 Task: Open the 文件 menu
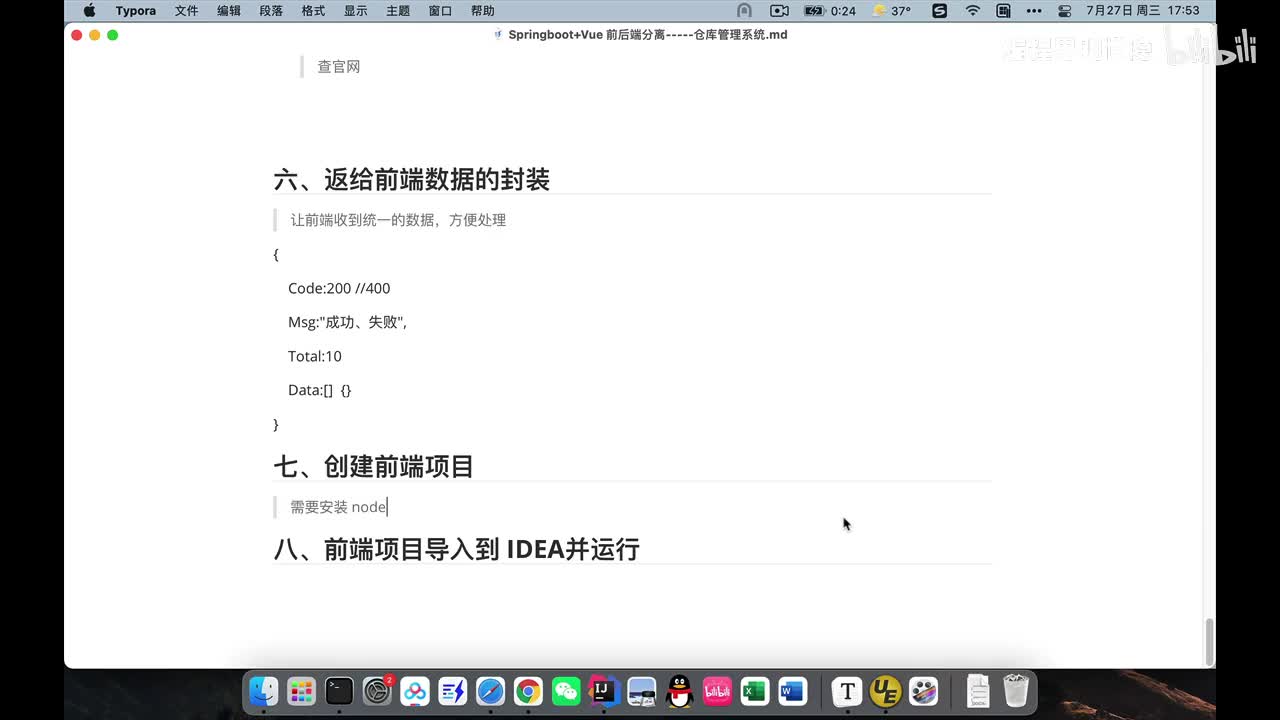click(186, 11)
